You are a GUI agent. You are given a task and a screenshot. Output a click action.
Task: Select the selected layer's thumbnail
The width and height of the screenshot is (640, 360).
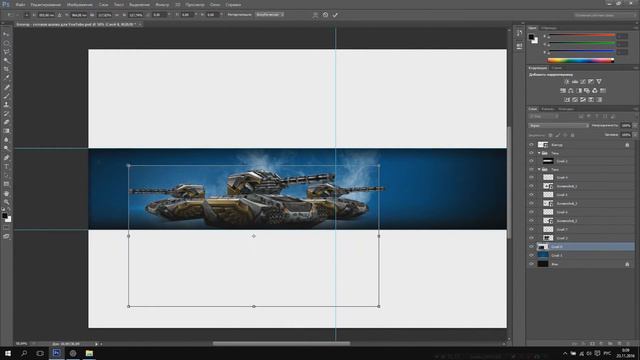click(542, 247)
